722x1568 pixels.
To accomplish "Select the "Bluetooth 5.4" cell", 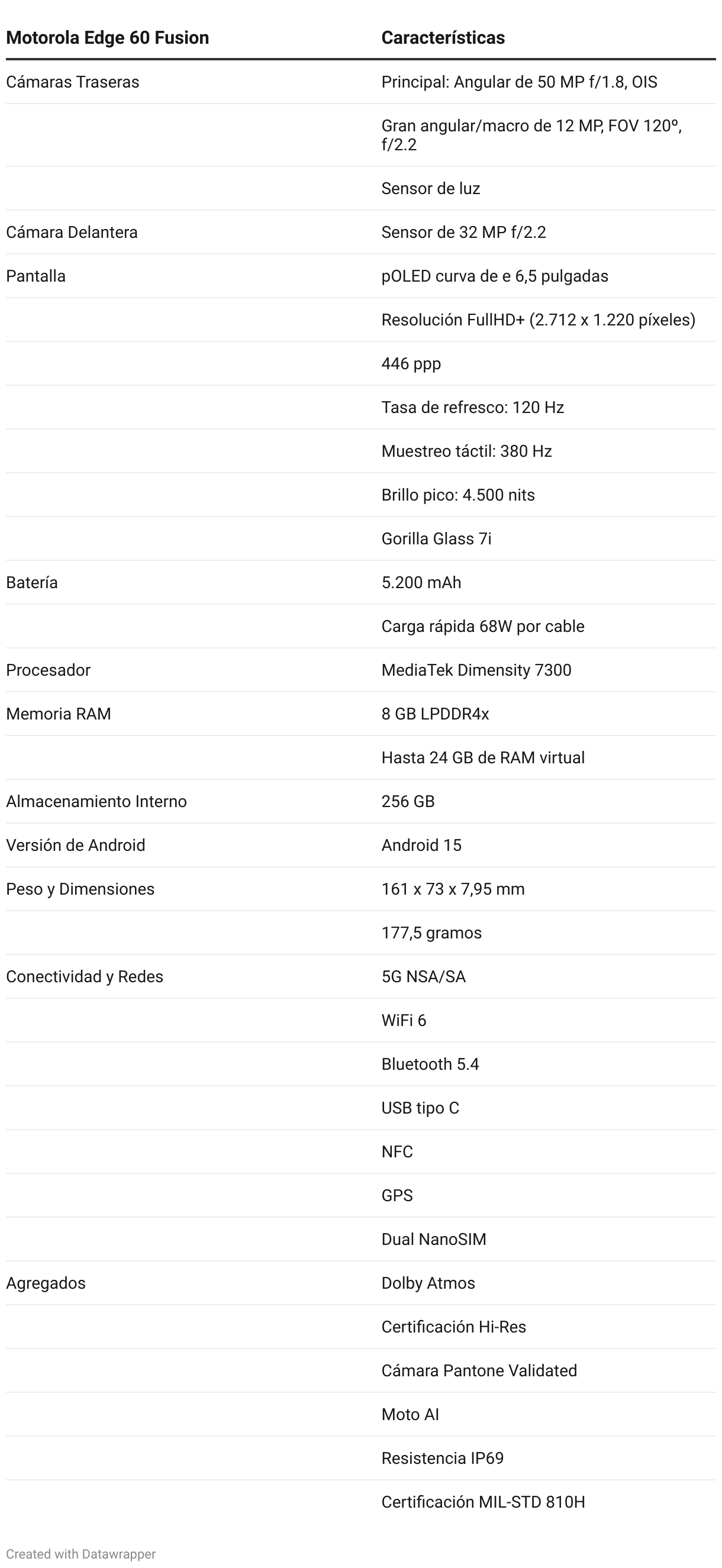I will 430,1064.
